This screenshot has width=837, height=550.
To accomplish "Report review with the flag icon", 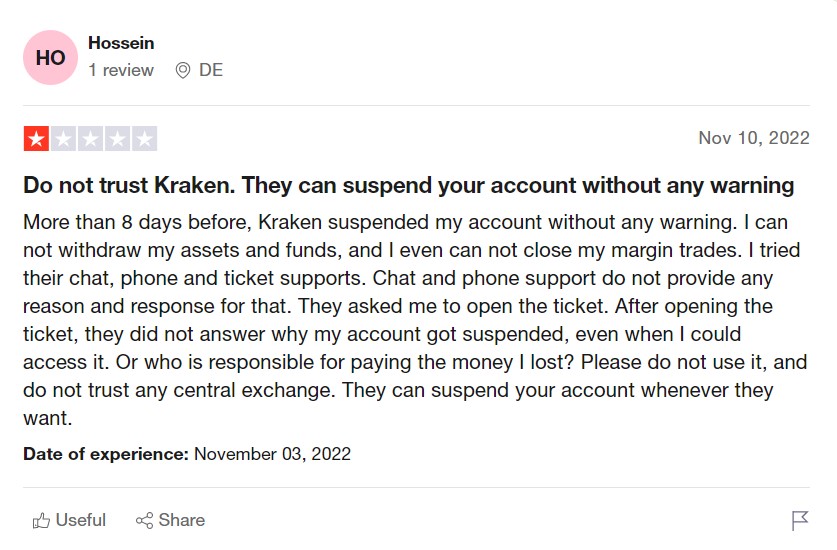I will (800, 521).
